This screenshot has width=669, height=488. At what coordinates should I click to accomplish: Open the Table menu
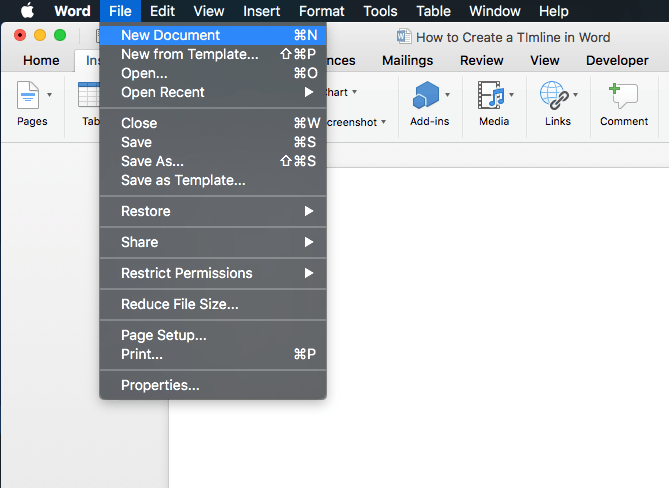point(433,11)
